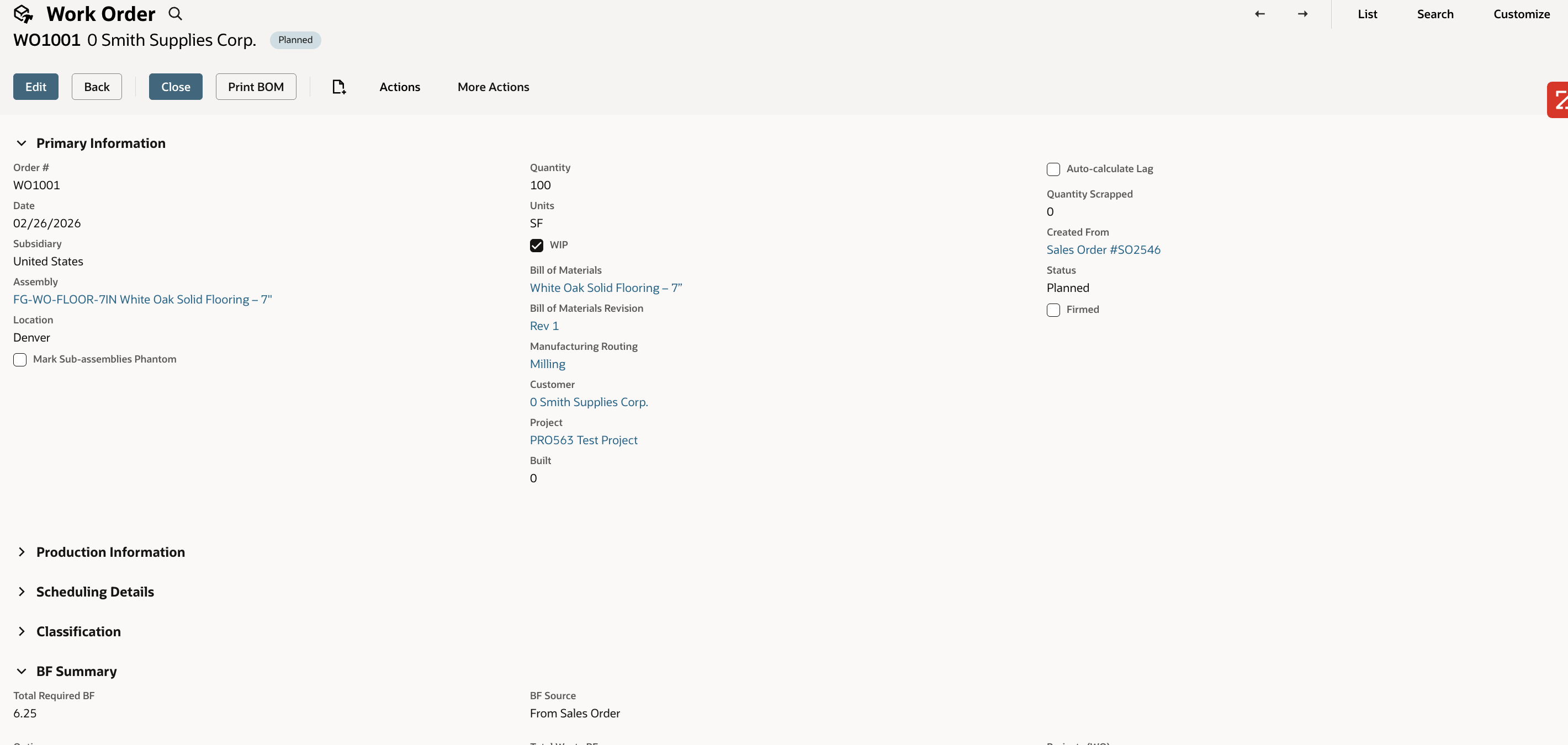Open the search magnifier beside Work Order title
The height and width of the screenshot is (745, 1568).
[x=176, y=14]
